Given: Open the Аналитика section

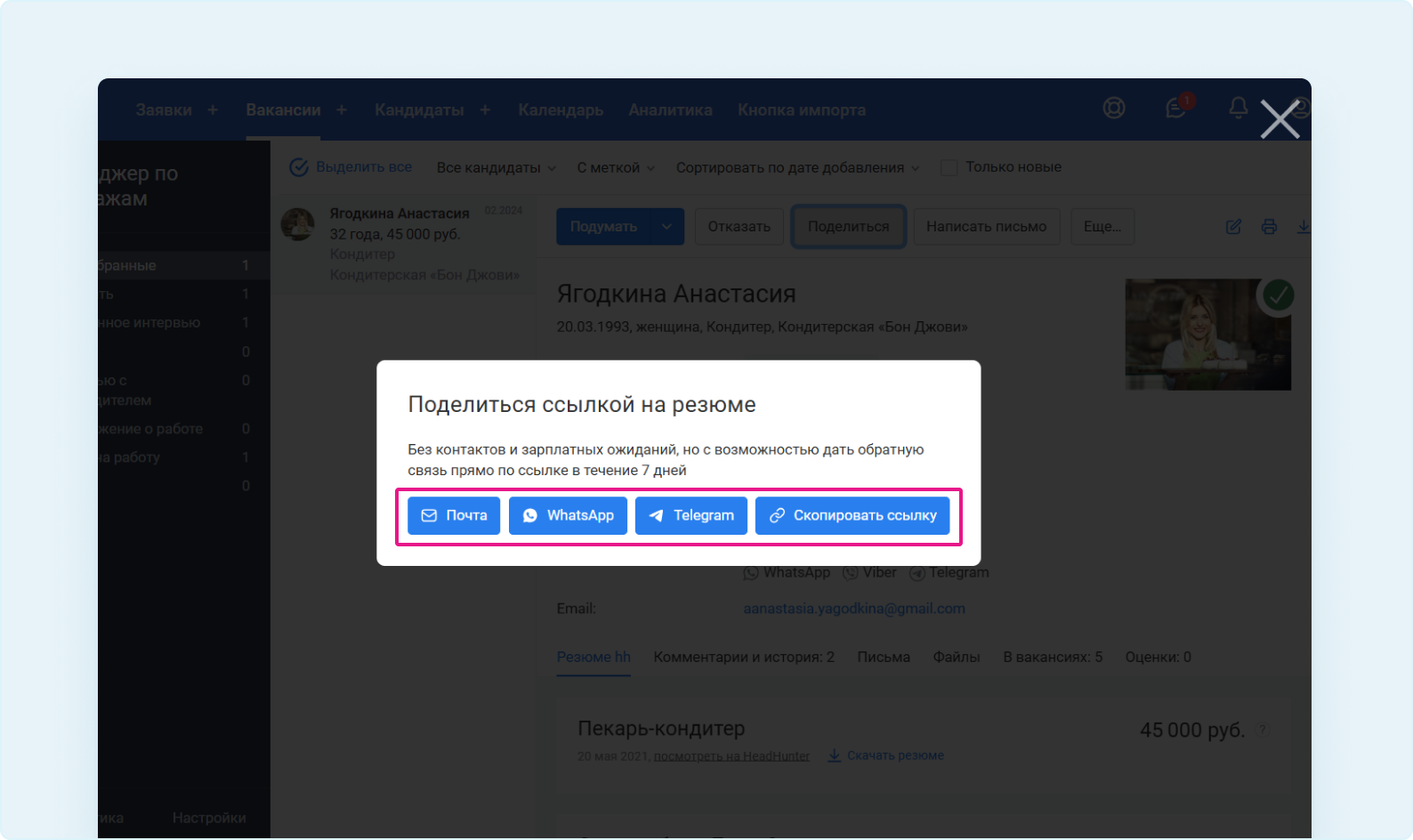Looking at the screenshot, I should tap(670, 110).
